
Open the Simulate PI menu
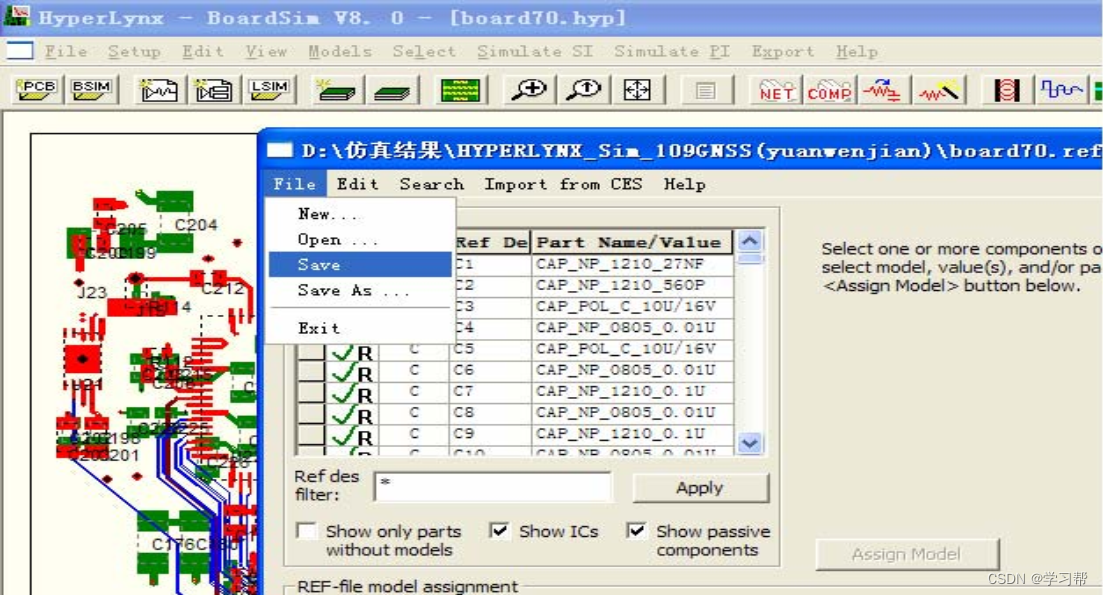pos(672,51)
